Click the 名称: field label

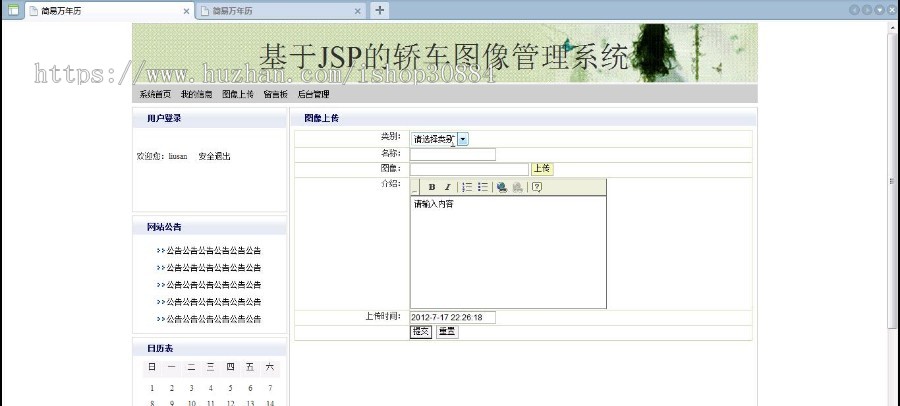click(391, 153)
